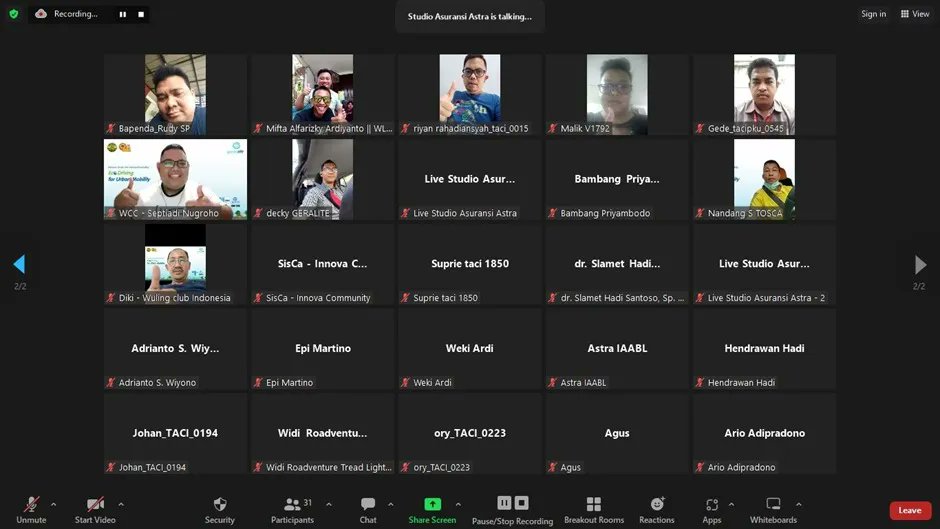Click Hendrawan Hadi participant tile

tap(764, 348)
